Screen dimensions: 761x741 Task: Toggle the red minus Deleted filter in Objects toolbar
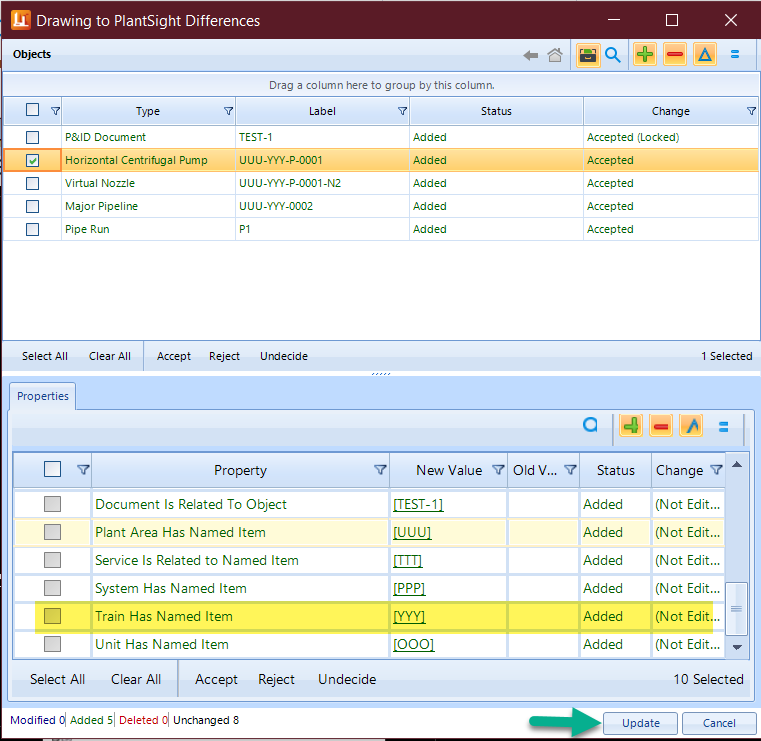pyautogui.click(x=675, y=54)
